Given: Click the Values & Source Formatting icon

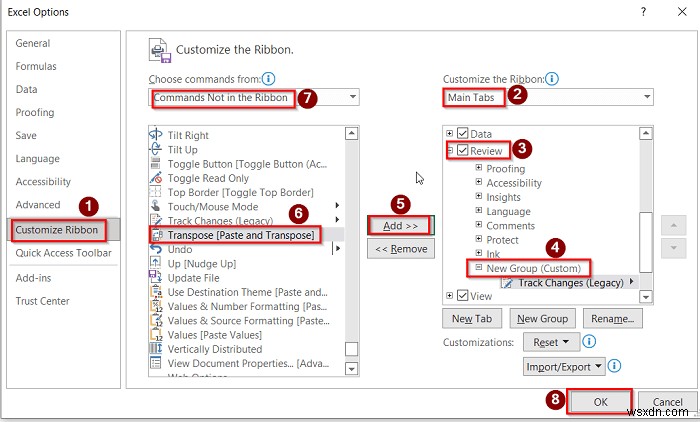Looking at the screenshot, I should coord(156,320).
